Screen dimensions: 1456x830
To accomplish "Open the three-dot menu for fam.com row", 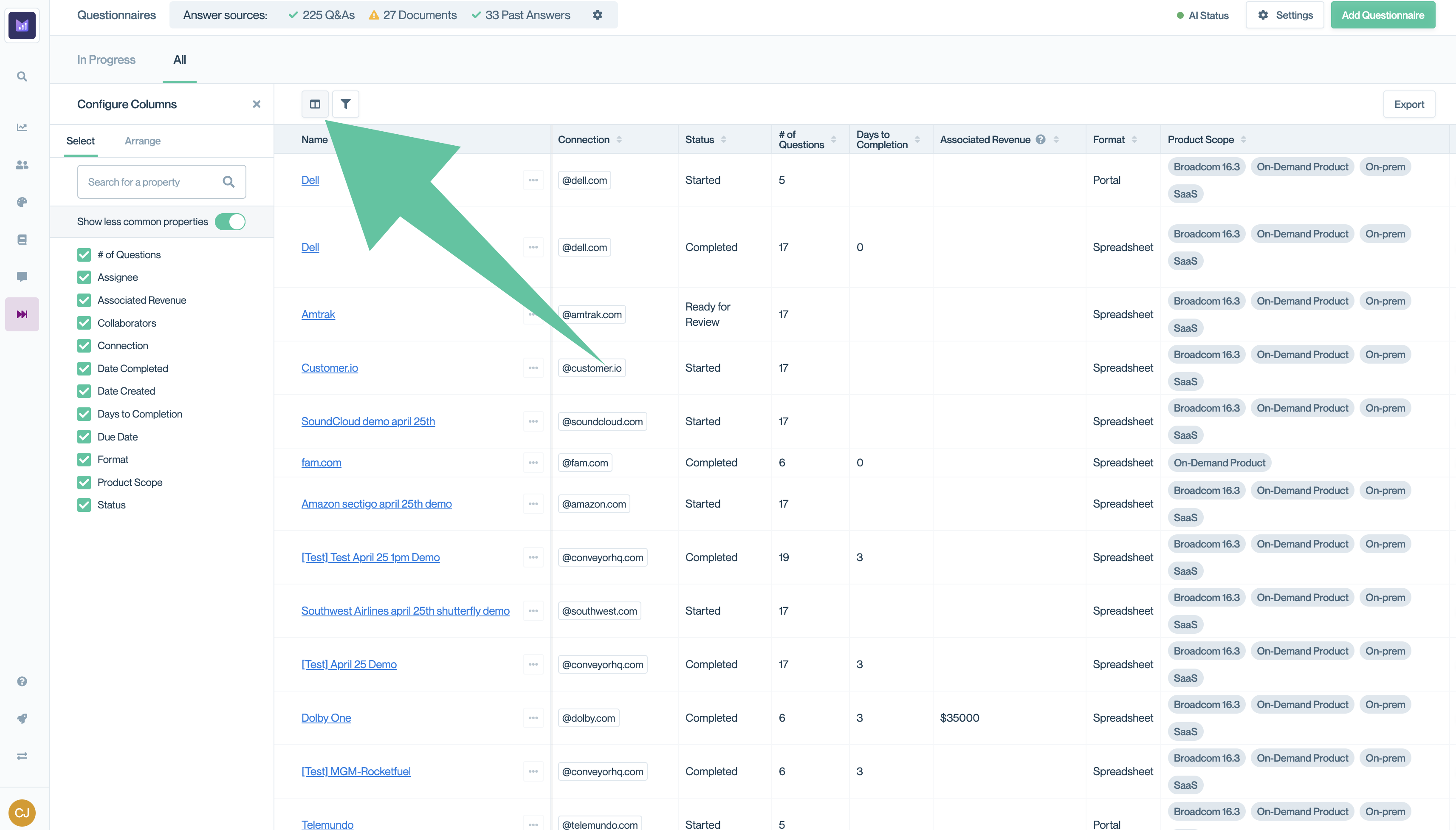I will (533, 462).
